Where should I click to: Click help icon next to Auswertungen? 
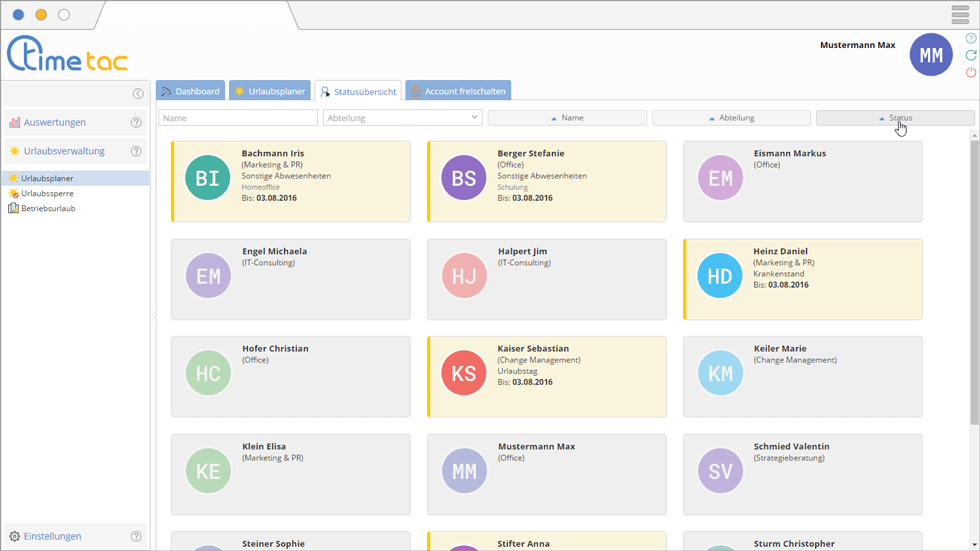point(136,122)
